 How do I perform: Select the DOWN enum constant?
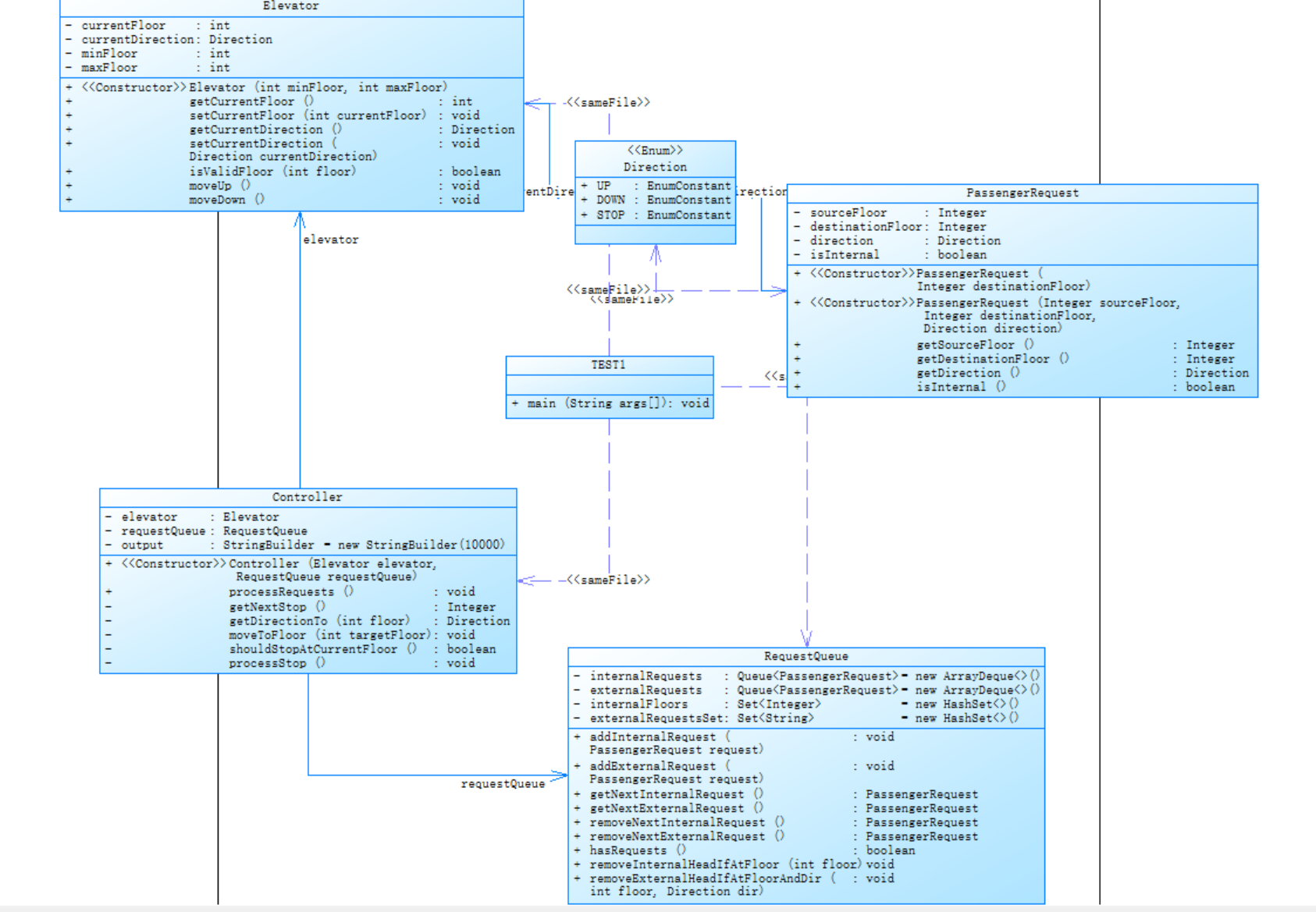656,200
